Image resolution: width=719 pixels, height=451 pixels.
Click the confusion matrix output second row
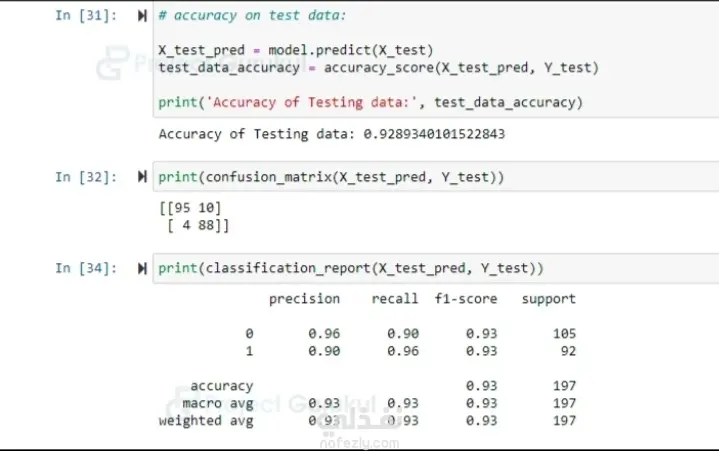198,226
